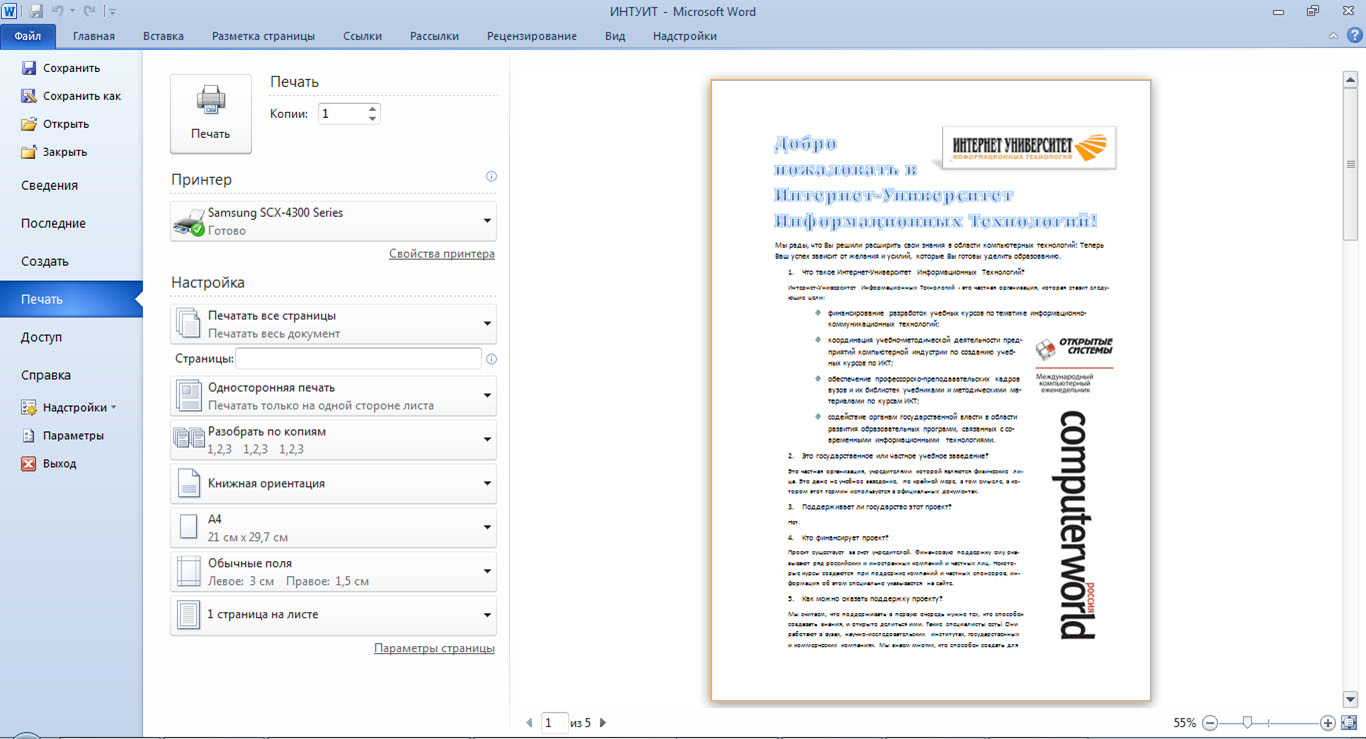Open the A4 paper size dropdown
Screen dimensions: 1366x739
coord(334,527)
